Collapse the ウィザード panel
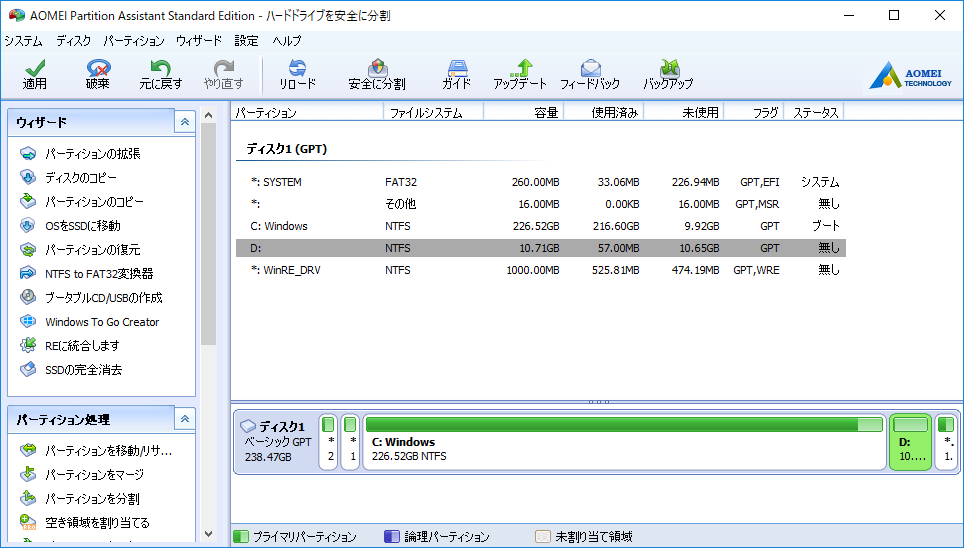The image size is (964, 548). coord(185,122)
